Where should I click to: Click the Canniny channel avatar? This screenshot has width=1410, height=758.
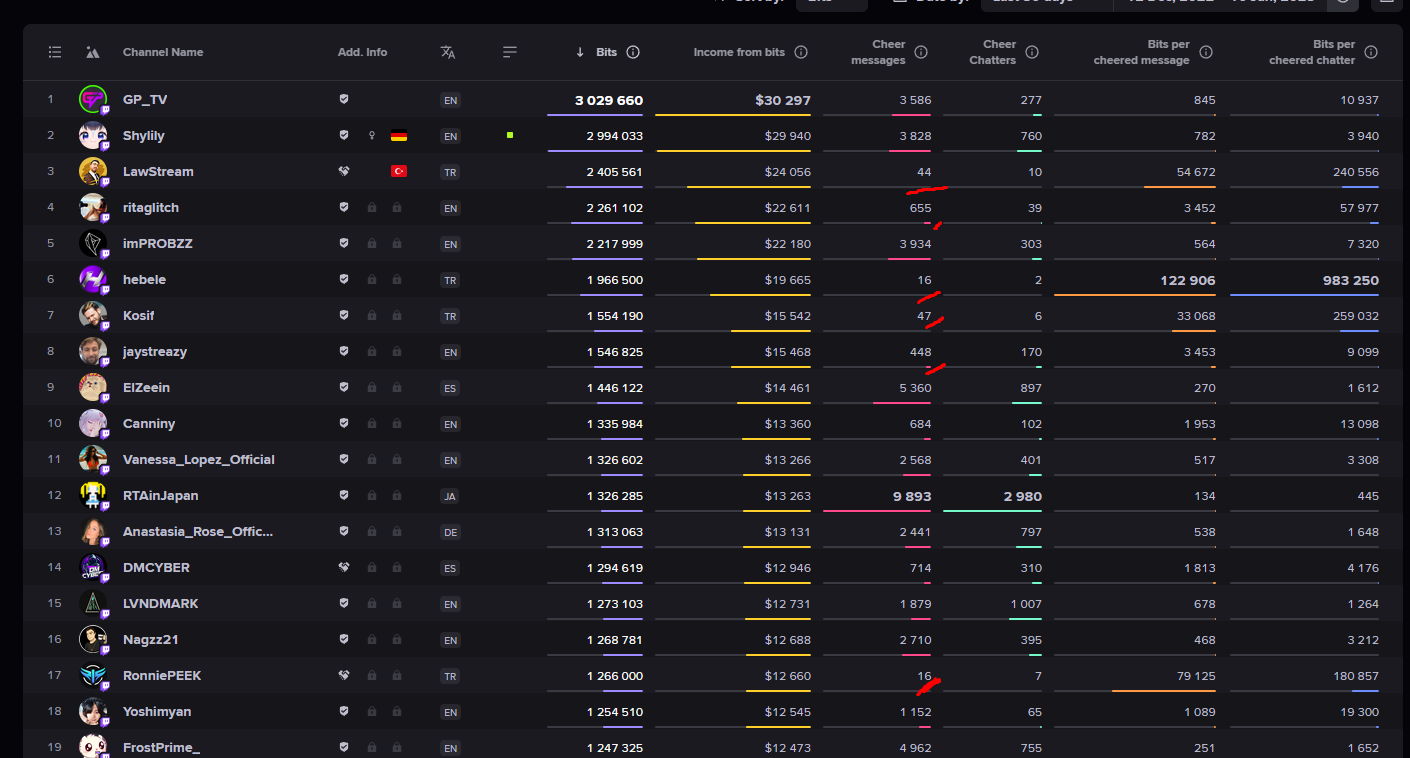tap(93, 423)
